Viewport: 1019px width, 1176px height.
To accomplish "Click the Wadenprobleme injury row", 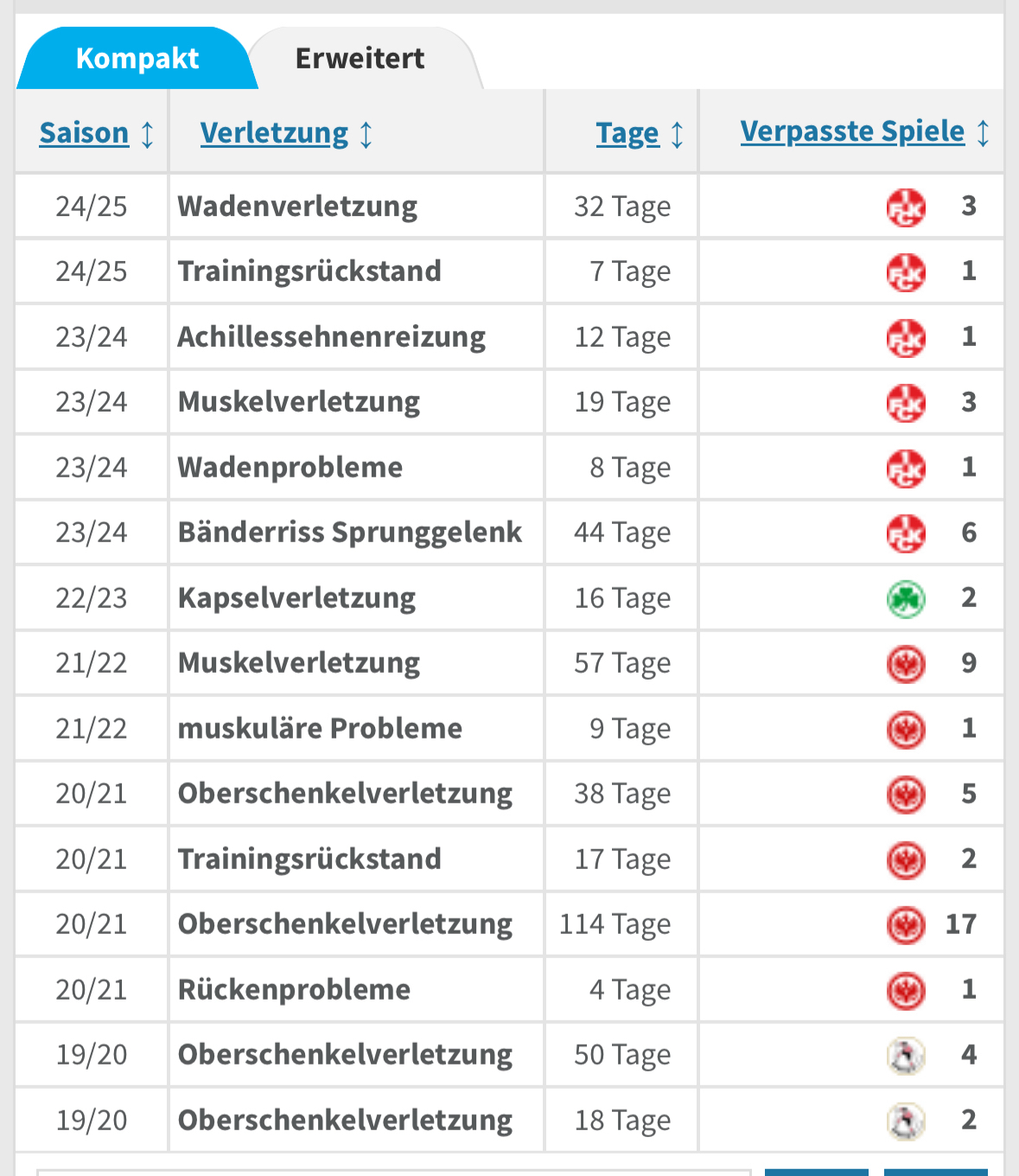I will point(509,467).
